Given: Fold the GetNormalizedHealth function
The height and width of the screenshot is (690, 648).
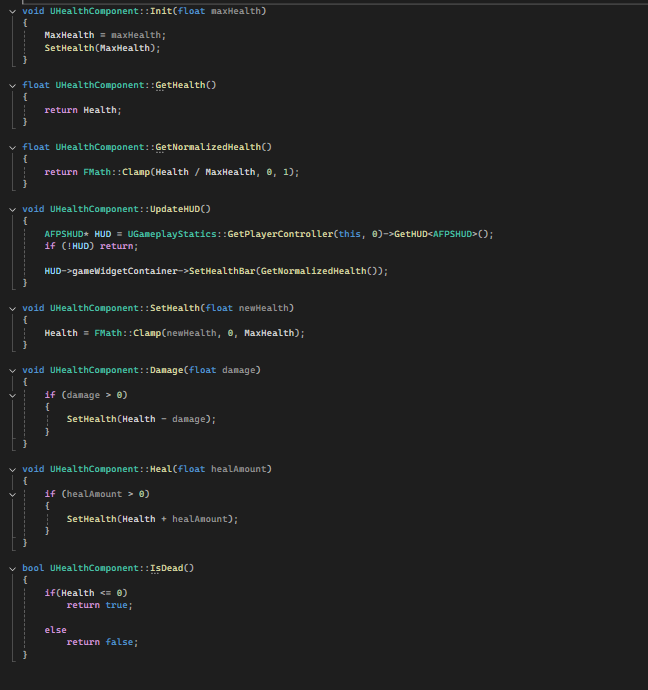Looking at the screenshot, I should pos(12,147).
